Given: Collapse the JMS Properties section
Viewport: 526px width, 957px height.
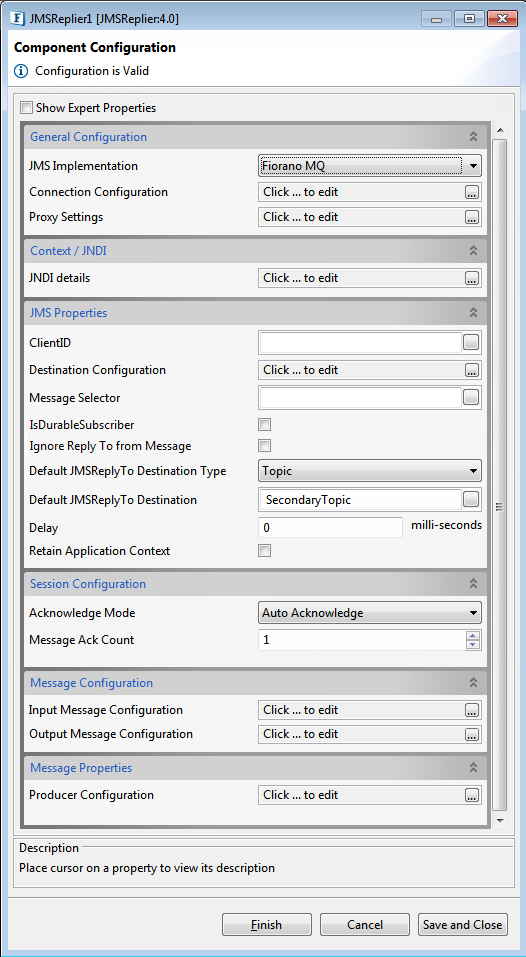Looking at the screenshot, I should pyautogui.click(x=473, y=312).
